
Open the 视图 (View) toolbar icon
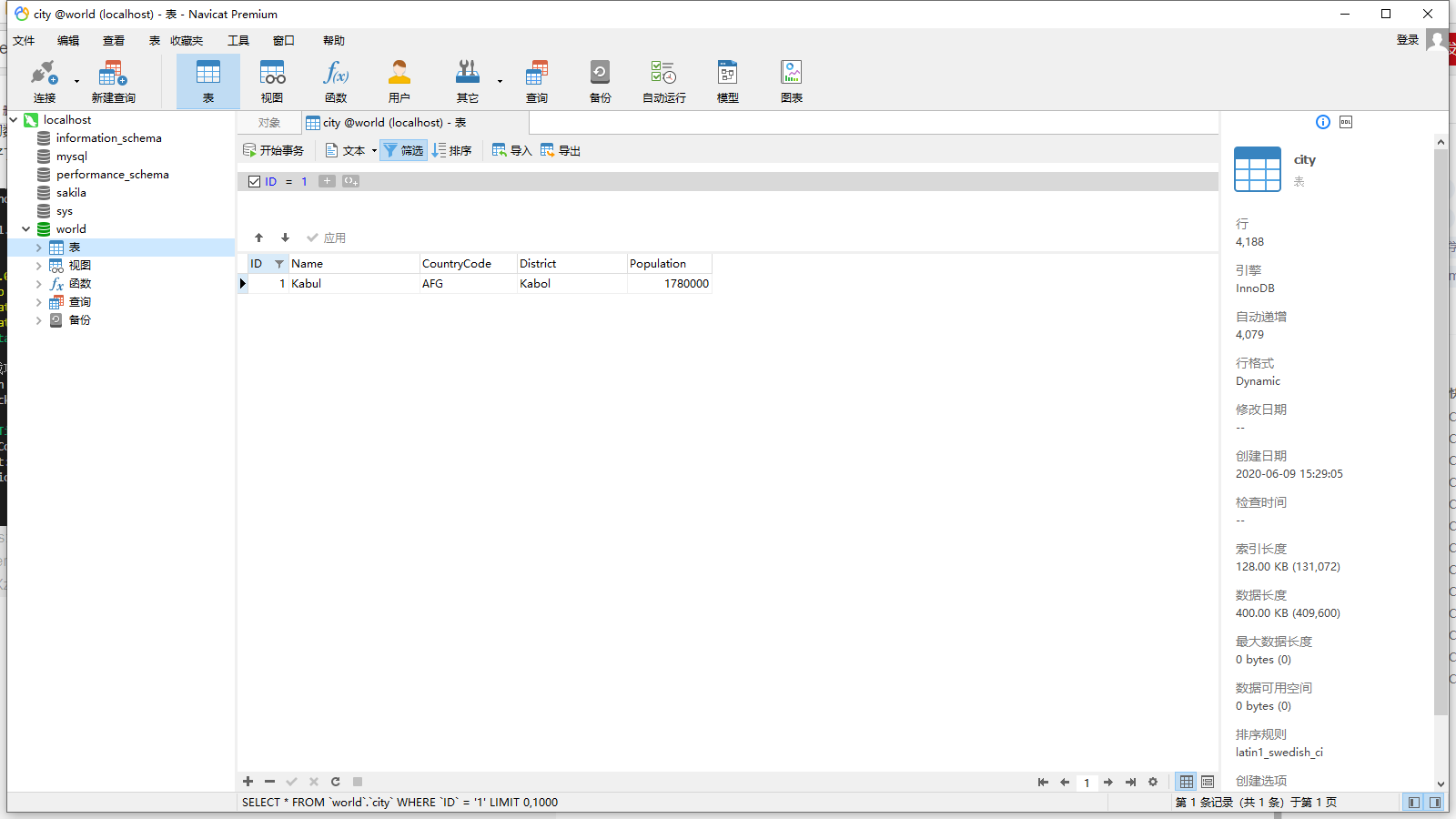click(272, 81)
